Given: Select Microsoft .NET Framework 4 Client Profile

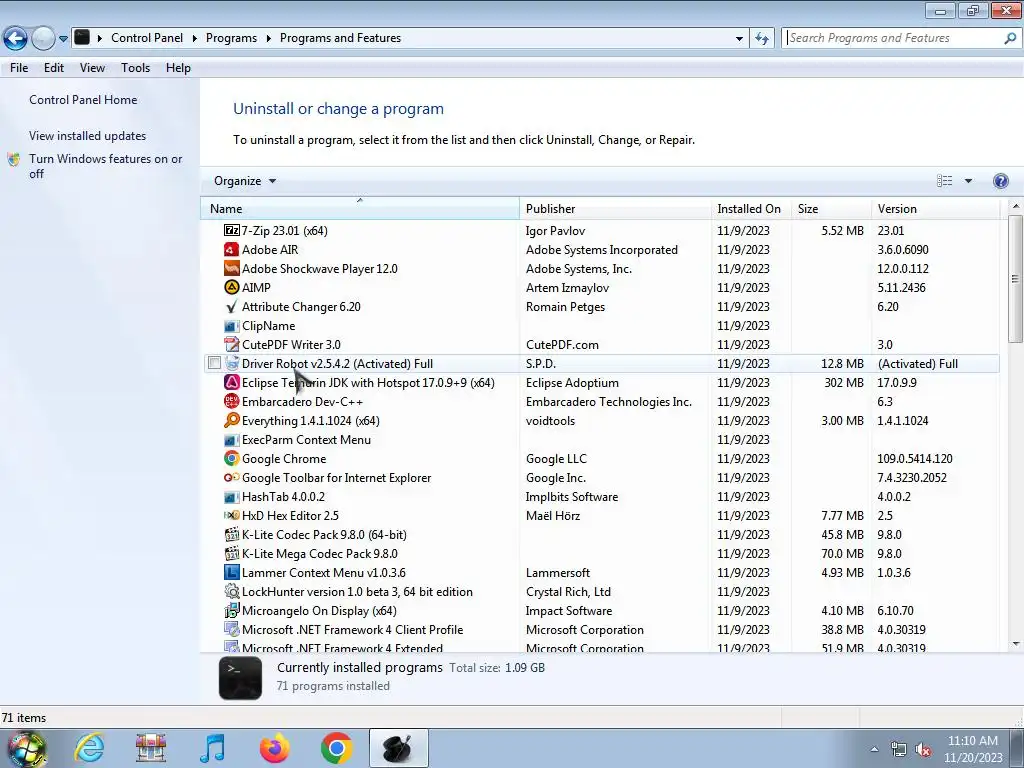Looking at the screenshot, I should point(601,630).
